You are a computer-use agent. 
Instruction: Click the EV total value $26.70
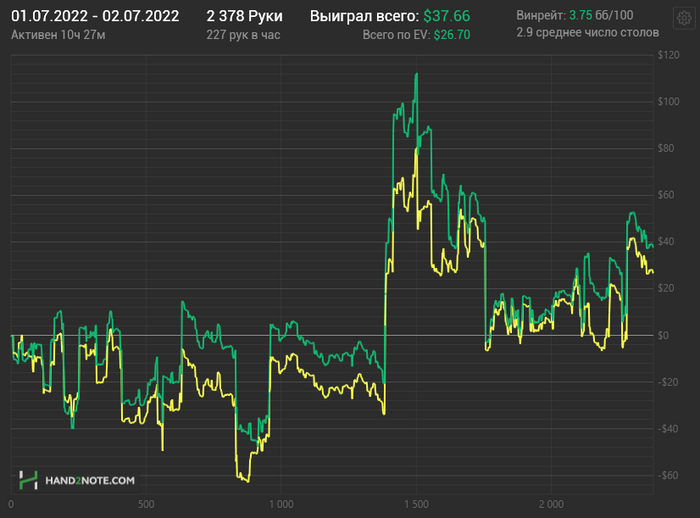click(452, 35)
